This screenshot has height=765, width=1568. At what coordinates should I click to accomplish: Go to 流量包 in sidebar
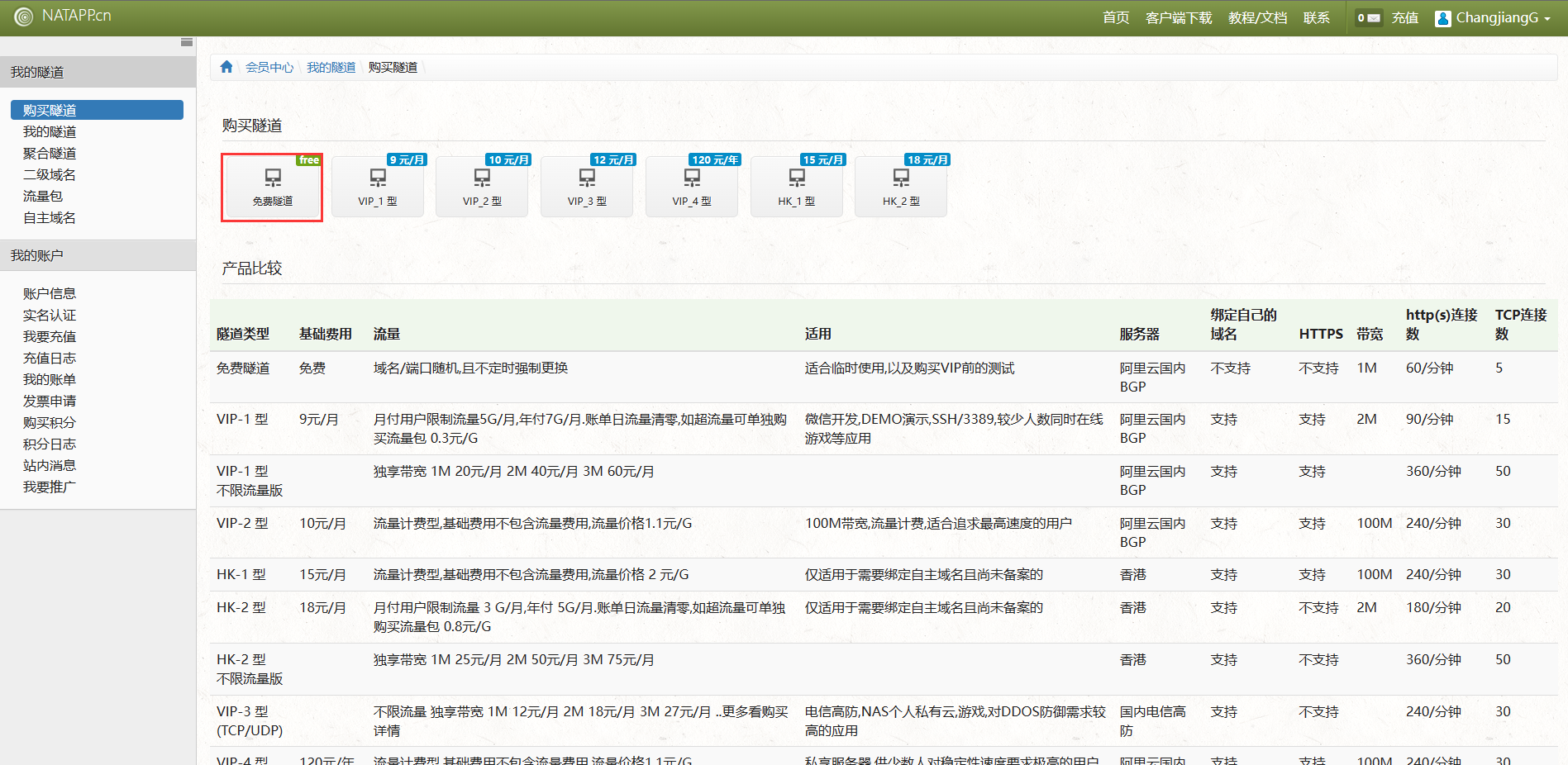(43, 196)
